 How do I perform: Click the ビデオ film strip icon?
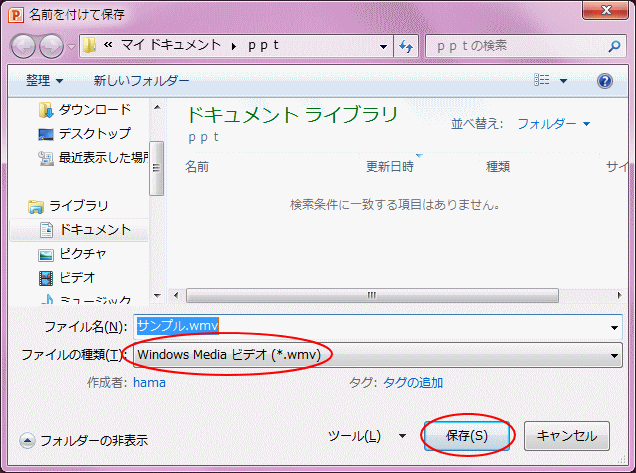tap(46, 278)
